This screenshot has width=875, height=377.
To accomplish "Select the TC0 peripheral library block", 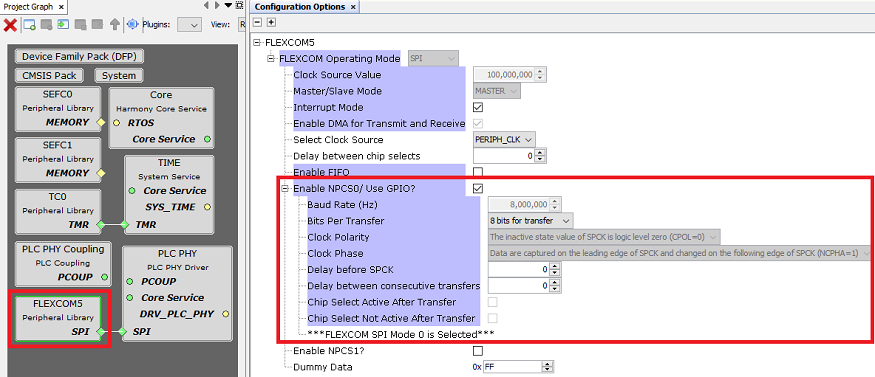I will pos(58,211).
